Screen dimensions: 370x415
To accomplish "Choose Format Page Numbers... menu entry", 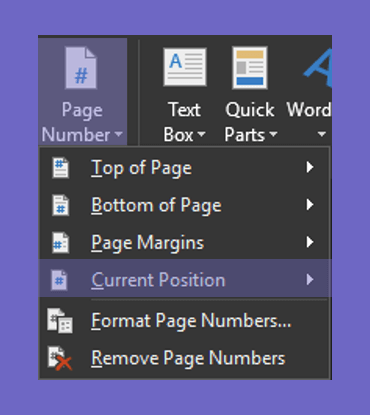I will (x=185, y=321).
